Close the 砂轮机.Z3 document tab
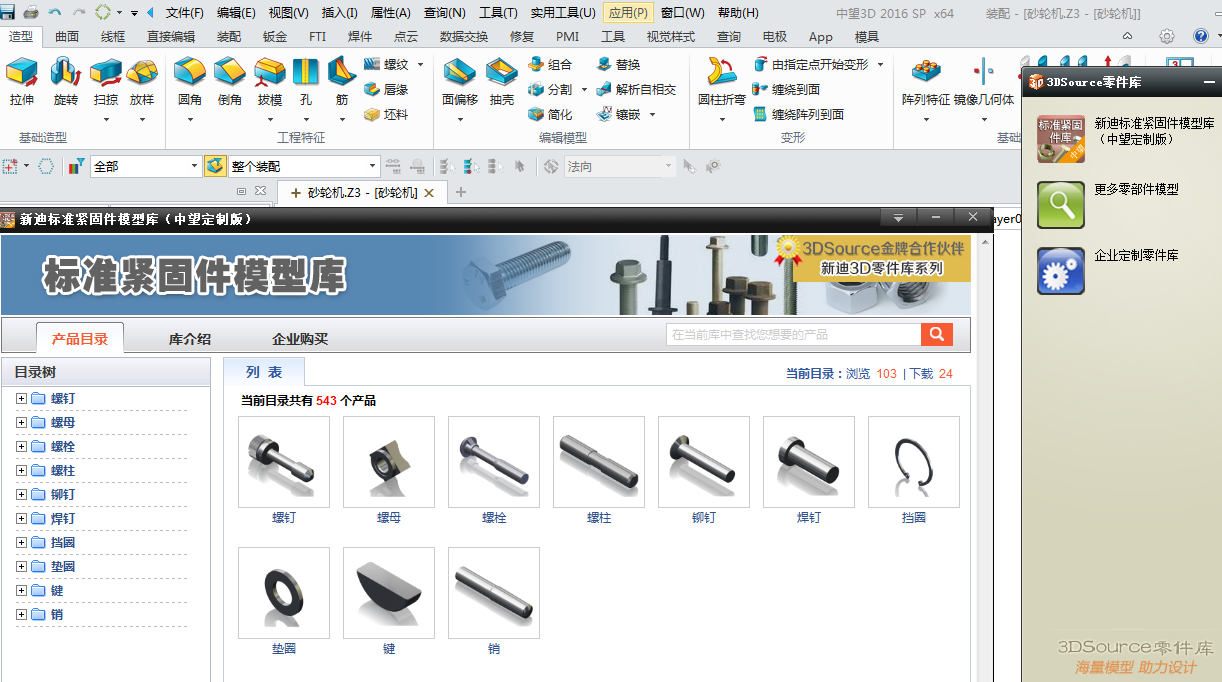Image resolution: width=1222 pixels, height=682 pixels. click(429, 192)
